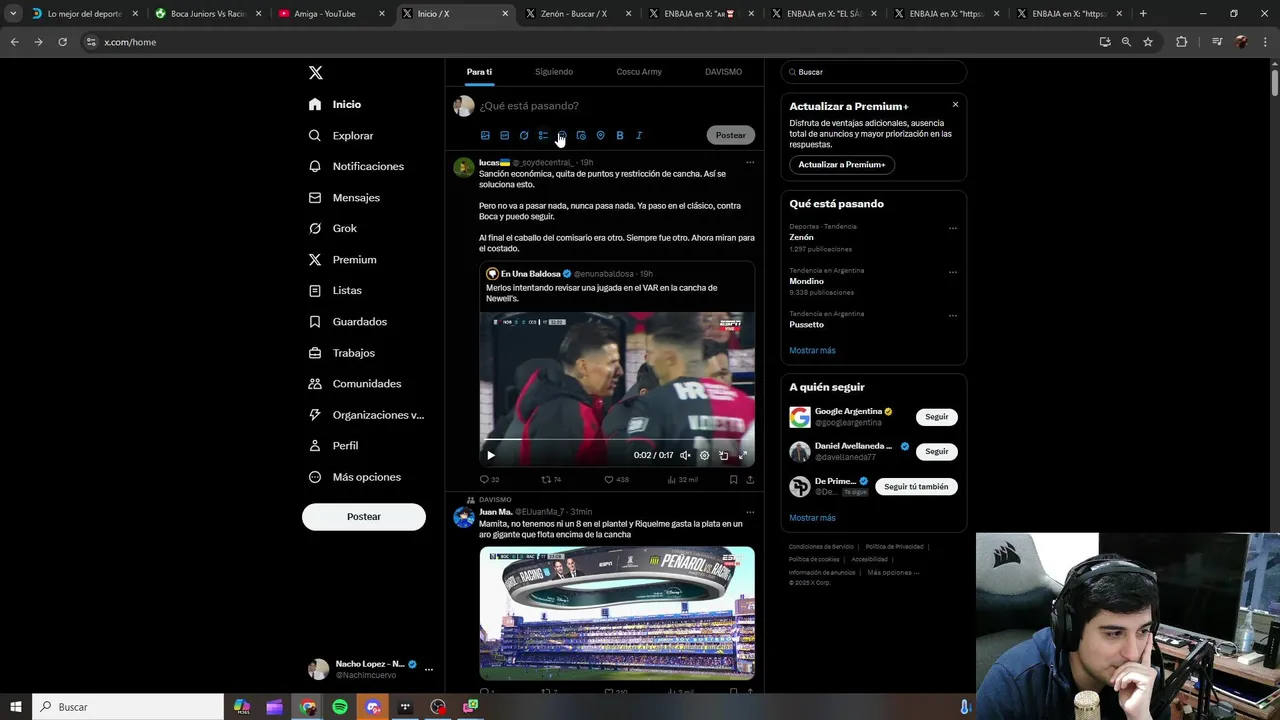Add media image in the composer
This screenshot has width=1280, height=720.
click(485, 135)
